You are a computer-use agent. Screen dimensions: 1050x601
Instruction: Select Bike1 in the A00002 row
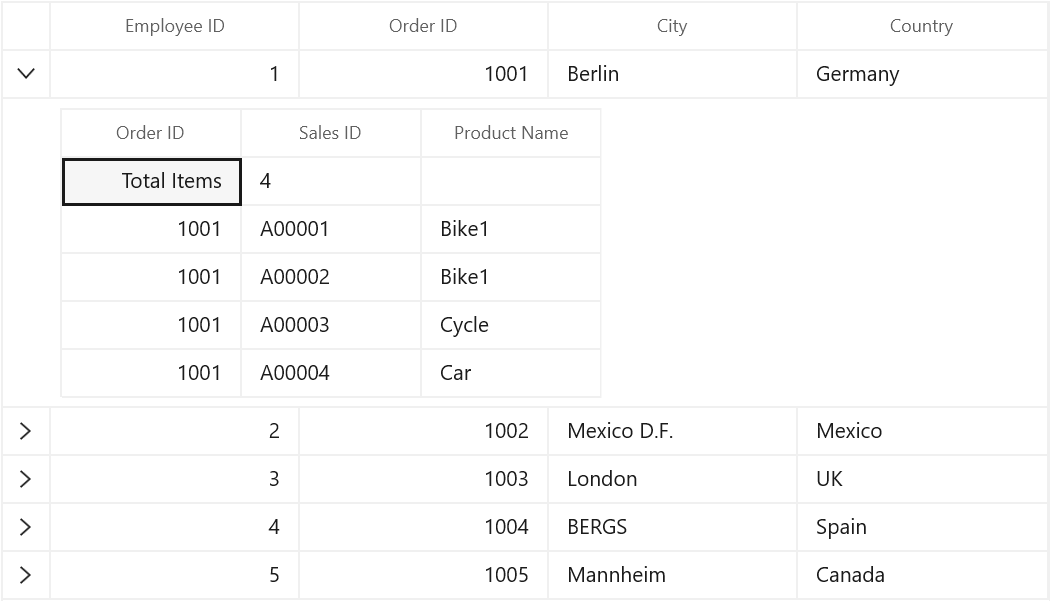[x=511, y=277]
